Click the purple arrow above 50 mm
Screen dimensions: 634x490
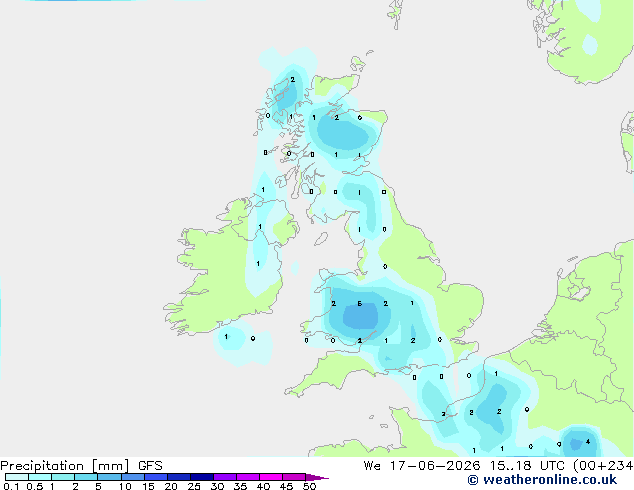point(317,477)
